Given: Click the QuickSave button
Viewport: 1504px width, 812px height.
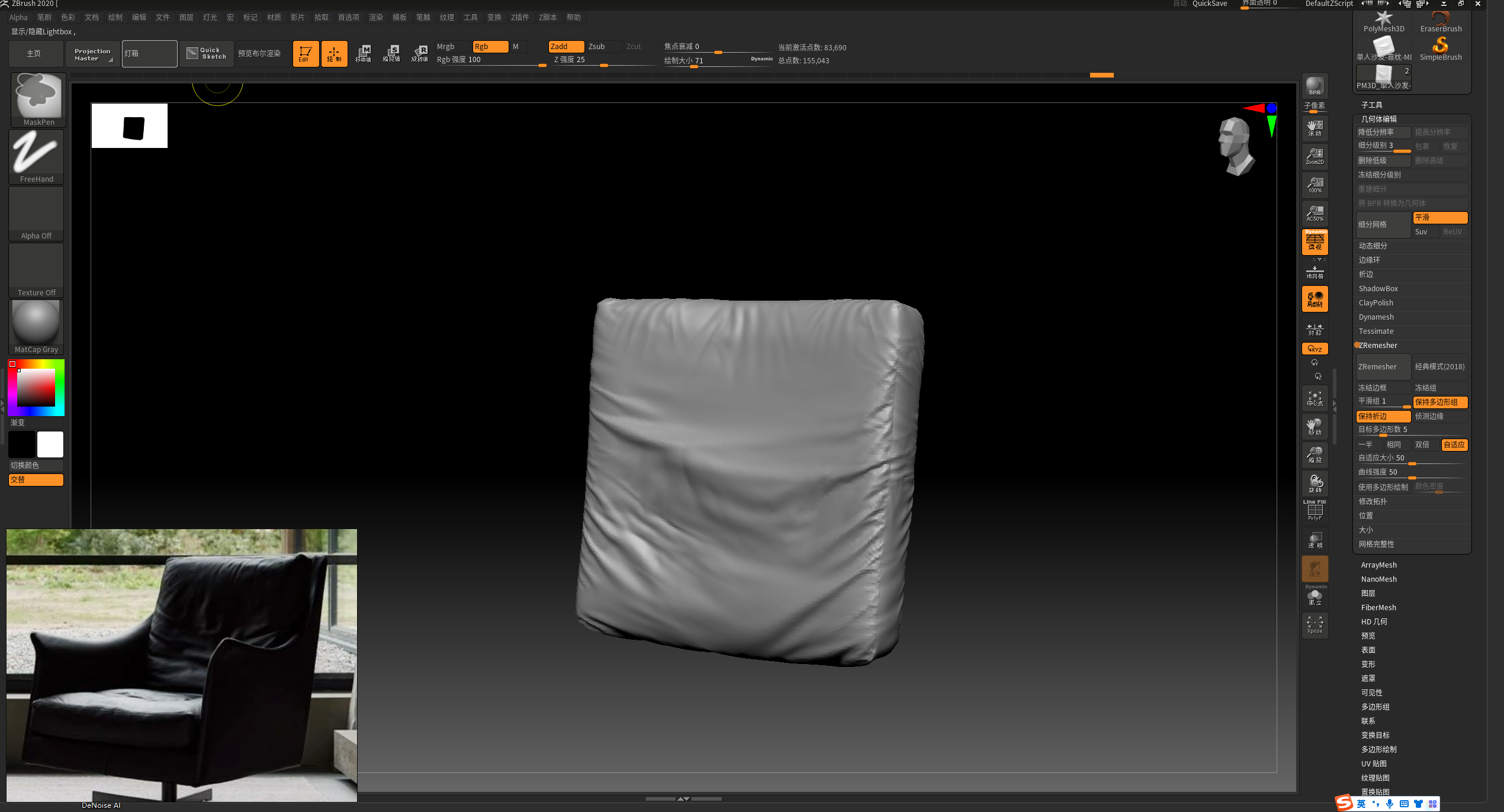Looking at the screenshot, I should (x=1209, y=4).
